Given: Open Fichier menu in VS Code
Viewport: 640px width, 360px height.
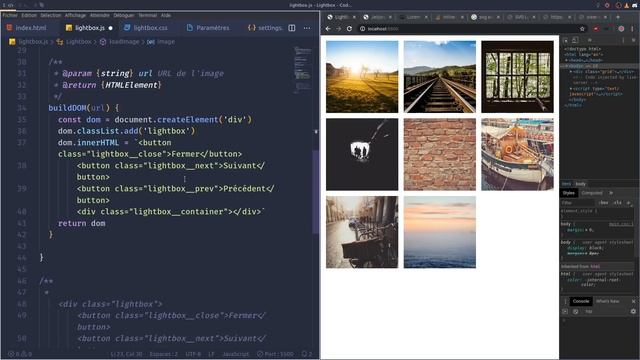Looking at the screenshot, I should [x=10, y=15].
